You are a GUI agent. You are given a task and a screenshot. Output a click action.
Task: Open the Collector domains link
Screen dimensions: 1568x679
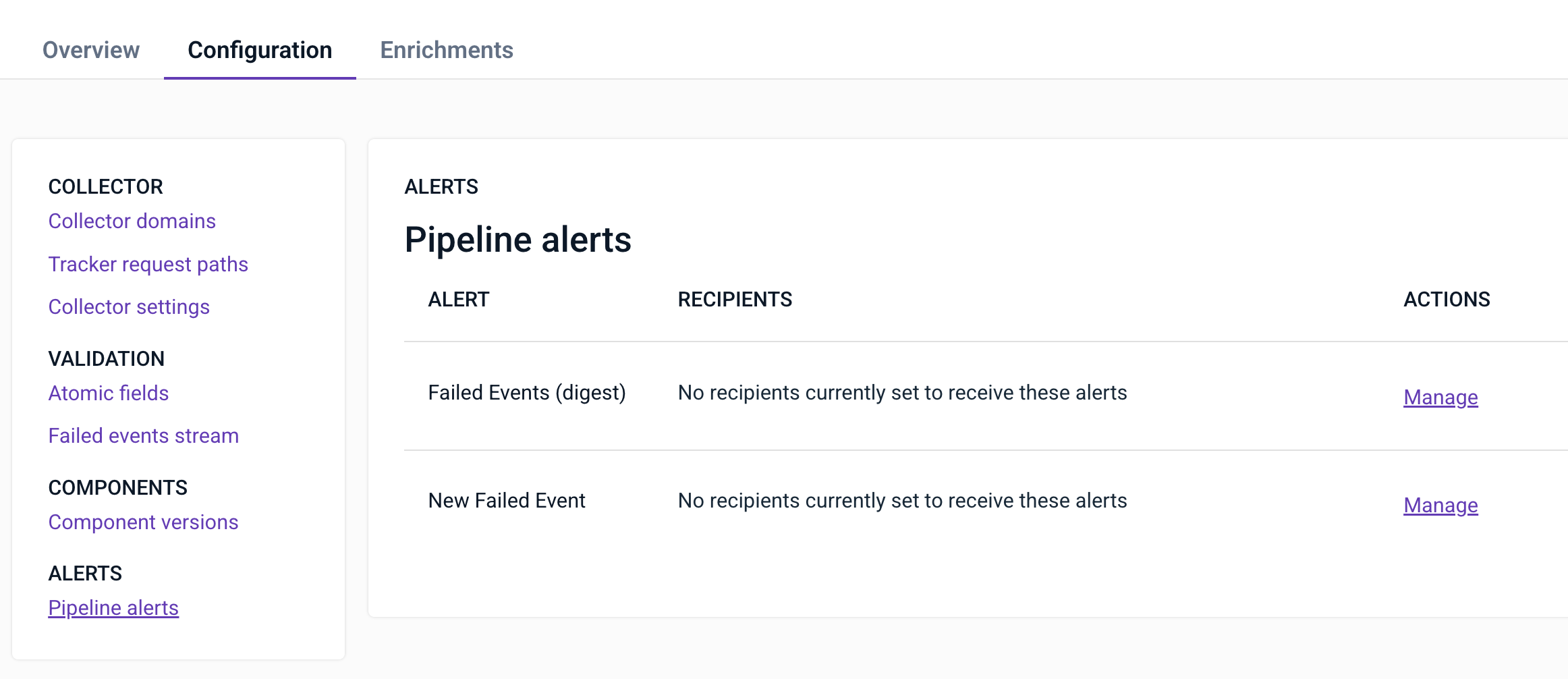pos(132,221)
